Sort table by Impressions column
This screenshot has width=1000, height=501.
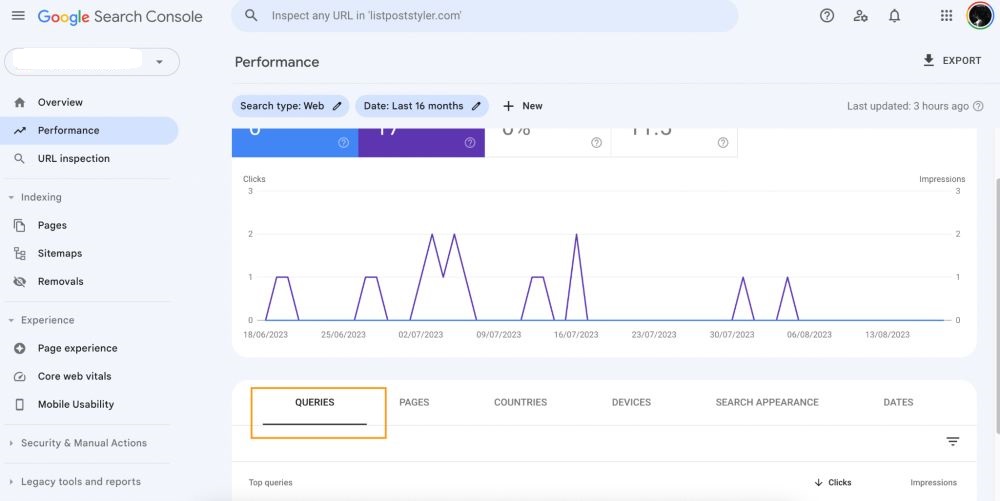(x=933, y=483)
